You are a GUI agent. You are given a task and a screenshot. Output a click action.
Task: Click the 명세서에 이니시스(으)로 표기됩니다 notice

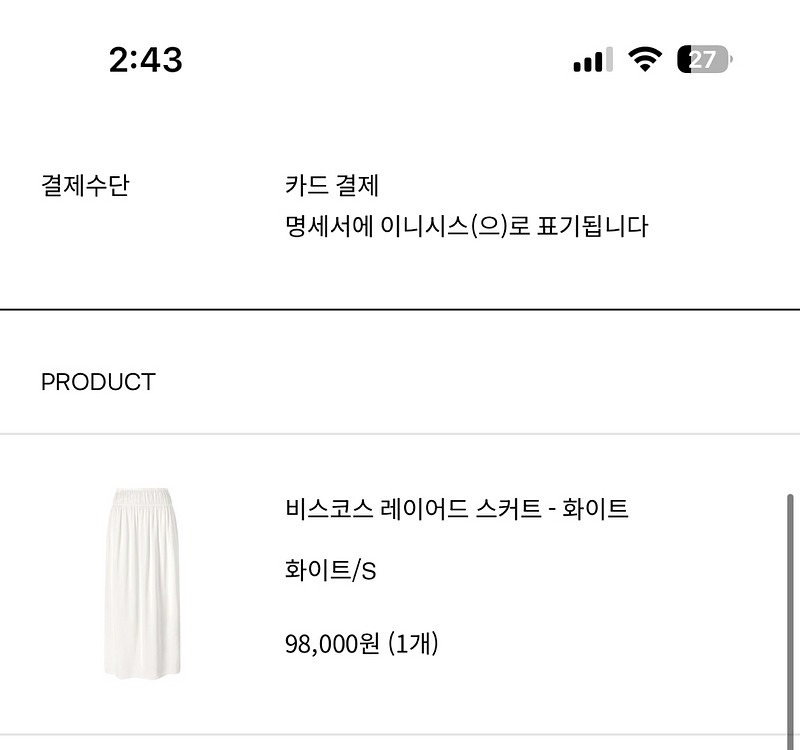[466, 226]
